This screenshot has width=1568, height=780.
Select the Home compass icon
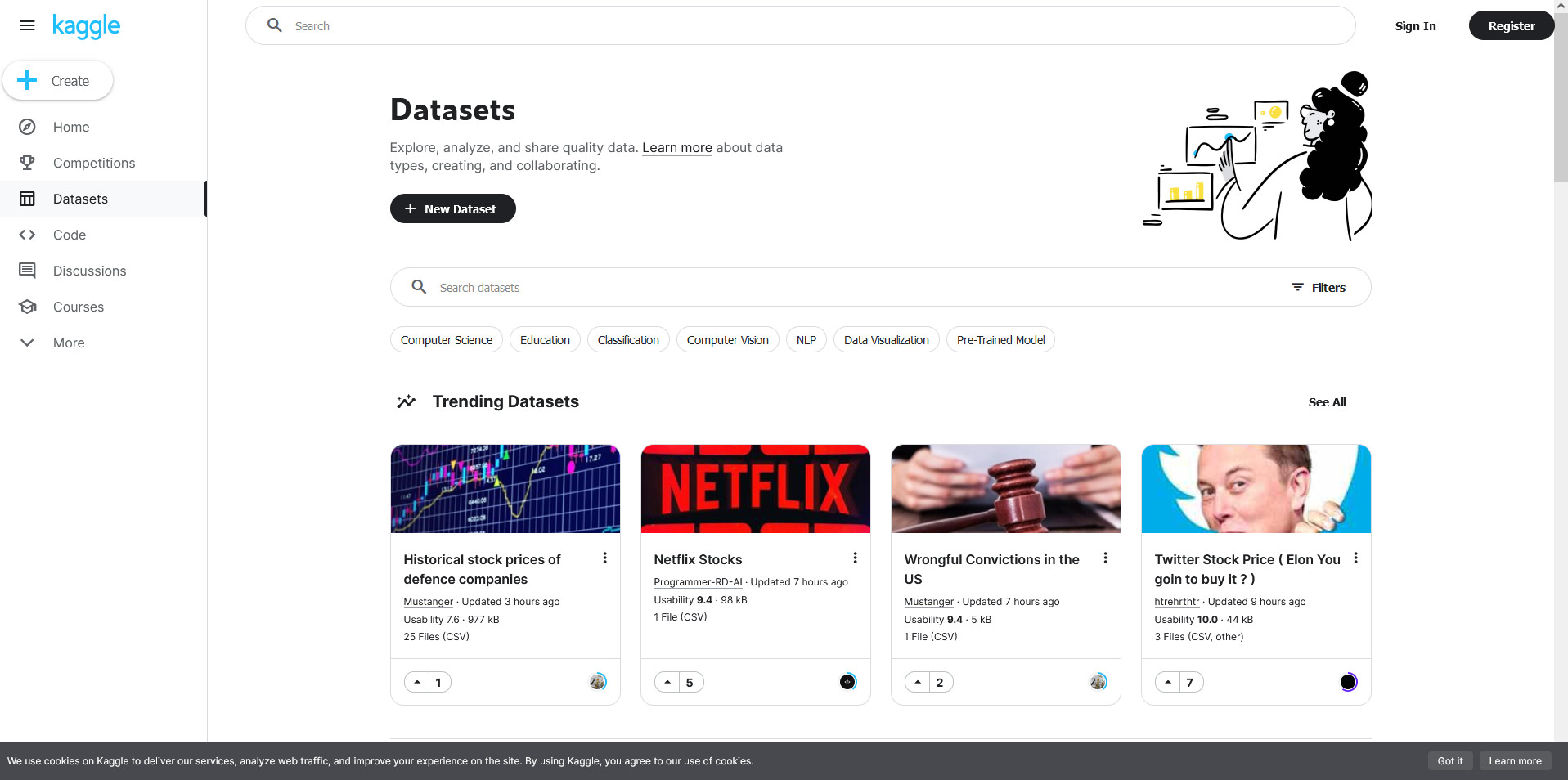click(27, 127)
